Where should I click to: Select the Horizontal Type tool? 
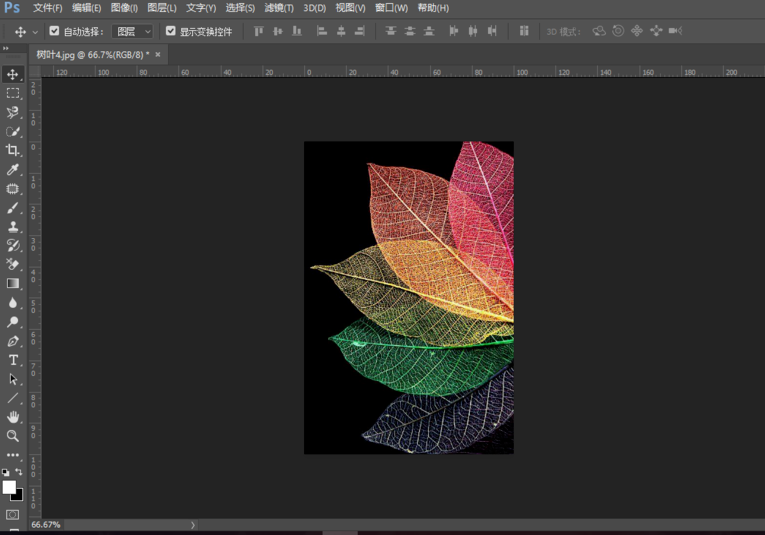pyautogui.click(x=13, y=360)
